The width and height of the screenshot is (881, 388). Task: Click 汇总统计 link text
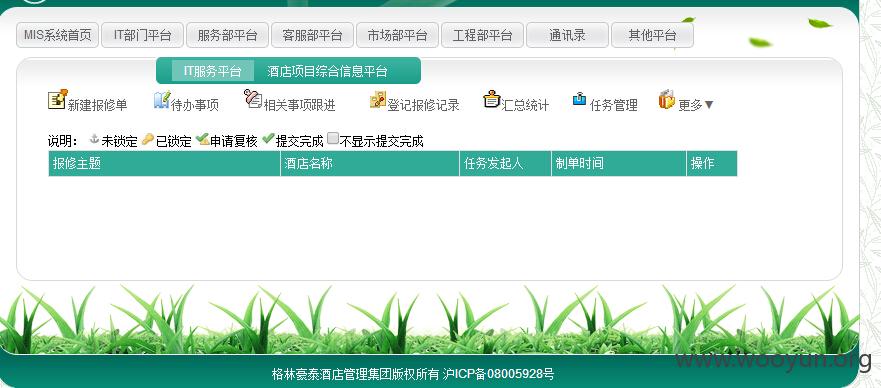525,105
